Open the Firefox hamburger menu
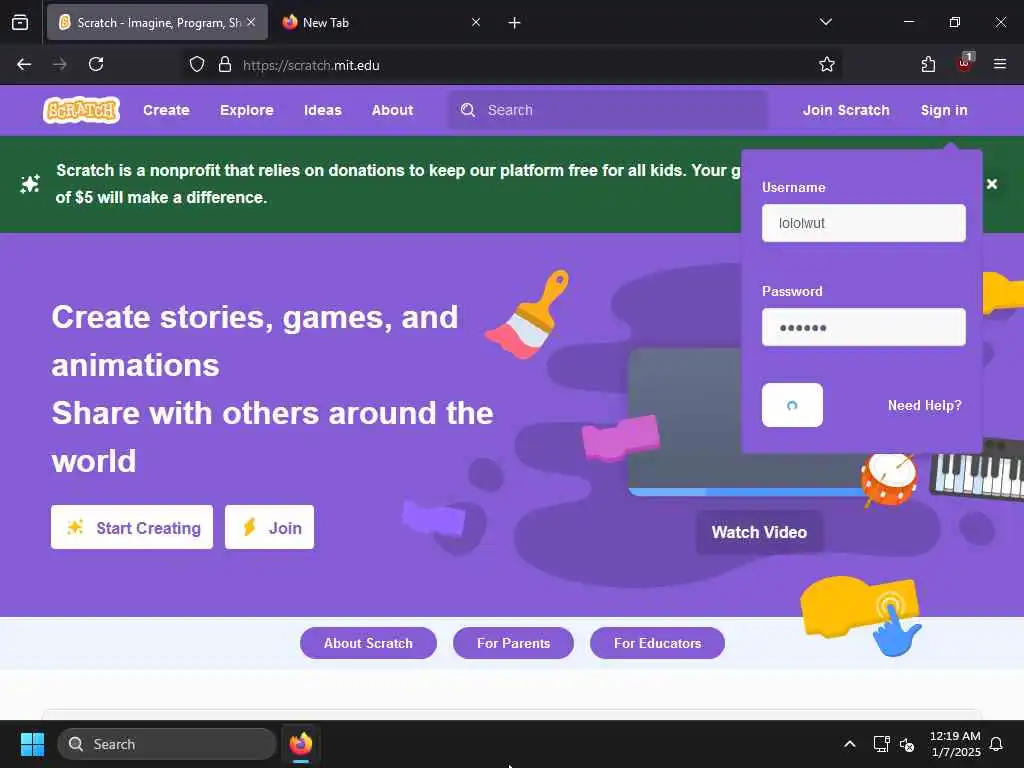 tap(1000, 65)
